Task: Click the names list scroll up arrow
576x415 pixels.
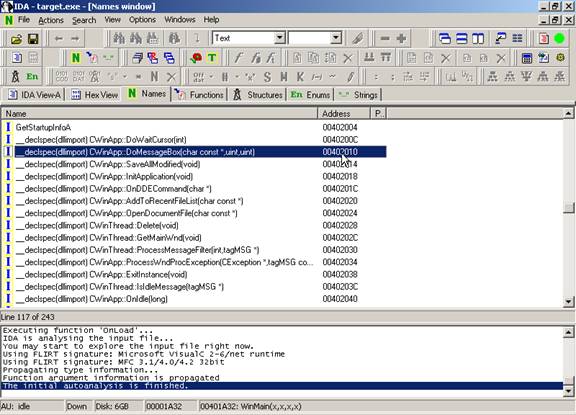Action: tap(568, 113)
